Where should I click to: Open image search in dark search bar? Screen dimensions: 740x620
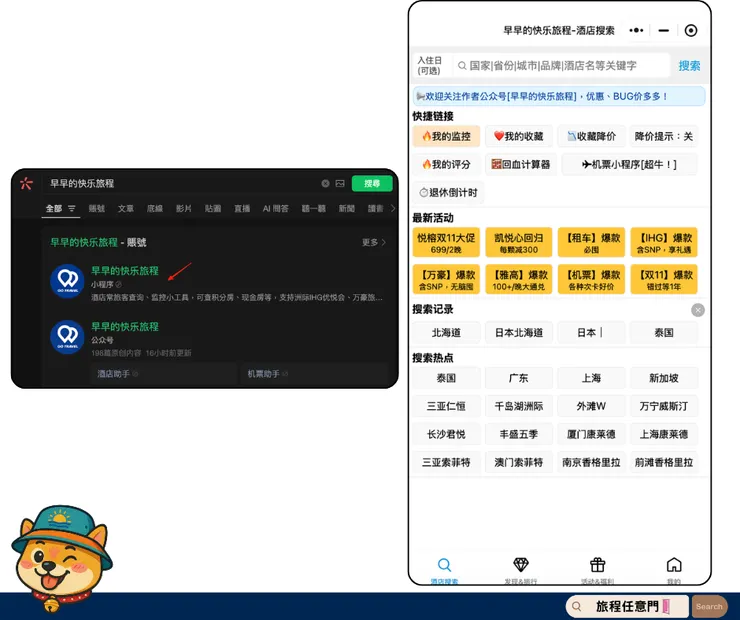(340, 184)
